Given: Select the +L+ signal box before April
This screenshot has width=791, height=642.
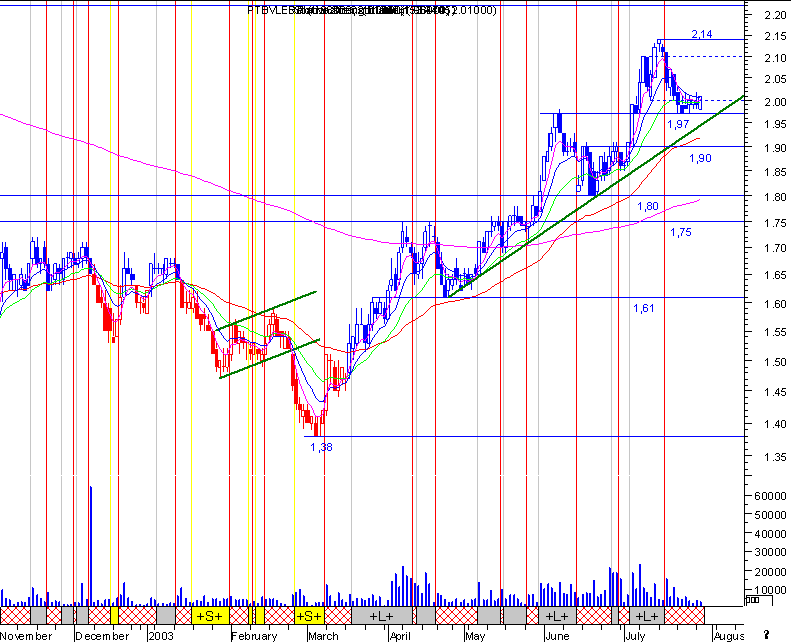Looking at the screenshot, I should [x=381, y=616].
